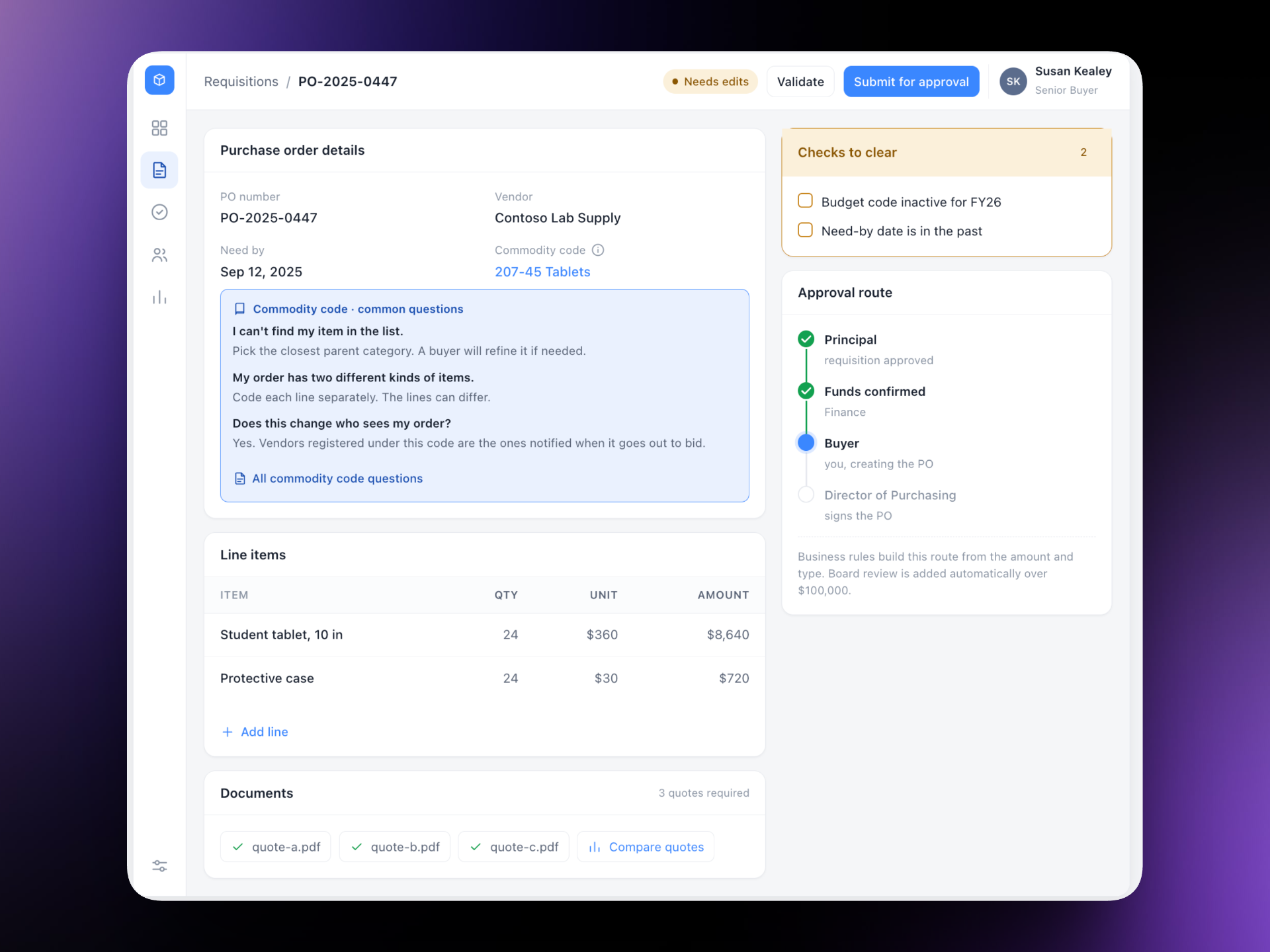Click Submit for approval
Viewport: 1270px width, 952px height.
tap(911, 81)
